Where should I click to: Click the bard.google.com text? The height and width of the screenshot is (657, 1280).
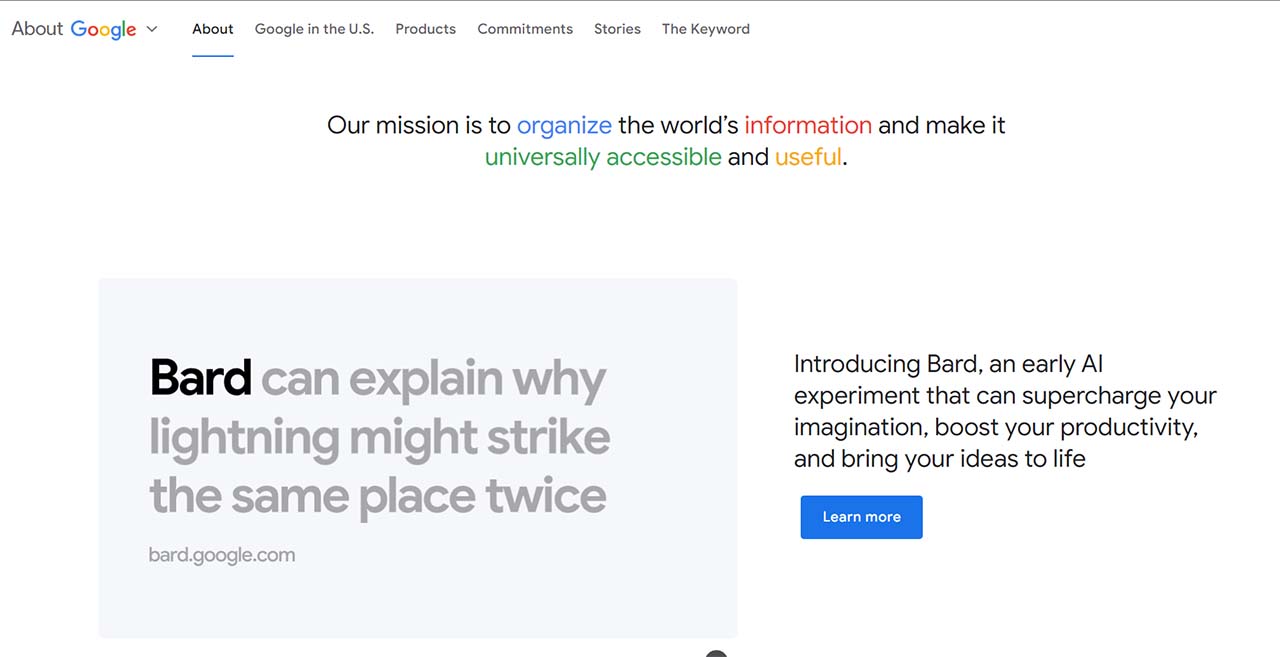click(x=222, y=555)
